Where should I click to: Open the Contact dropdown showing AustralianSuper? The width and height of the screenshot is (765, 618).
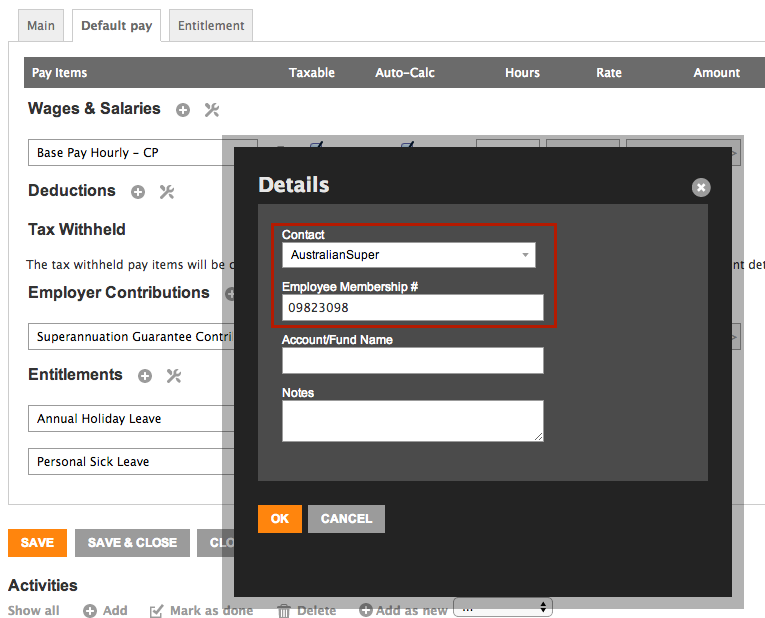coord(409,255)
